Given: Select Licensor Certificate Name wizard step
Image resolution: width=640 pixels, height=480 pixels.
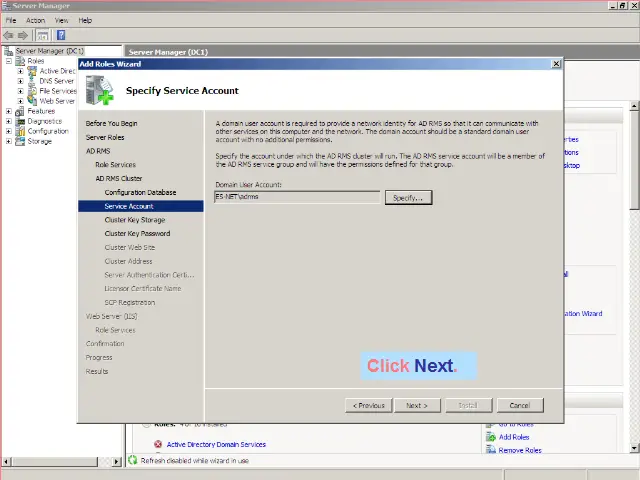Looking at the screenshot, I should pos(143,289).
